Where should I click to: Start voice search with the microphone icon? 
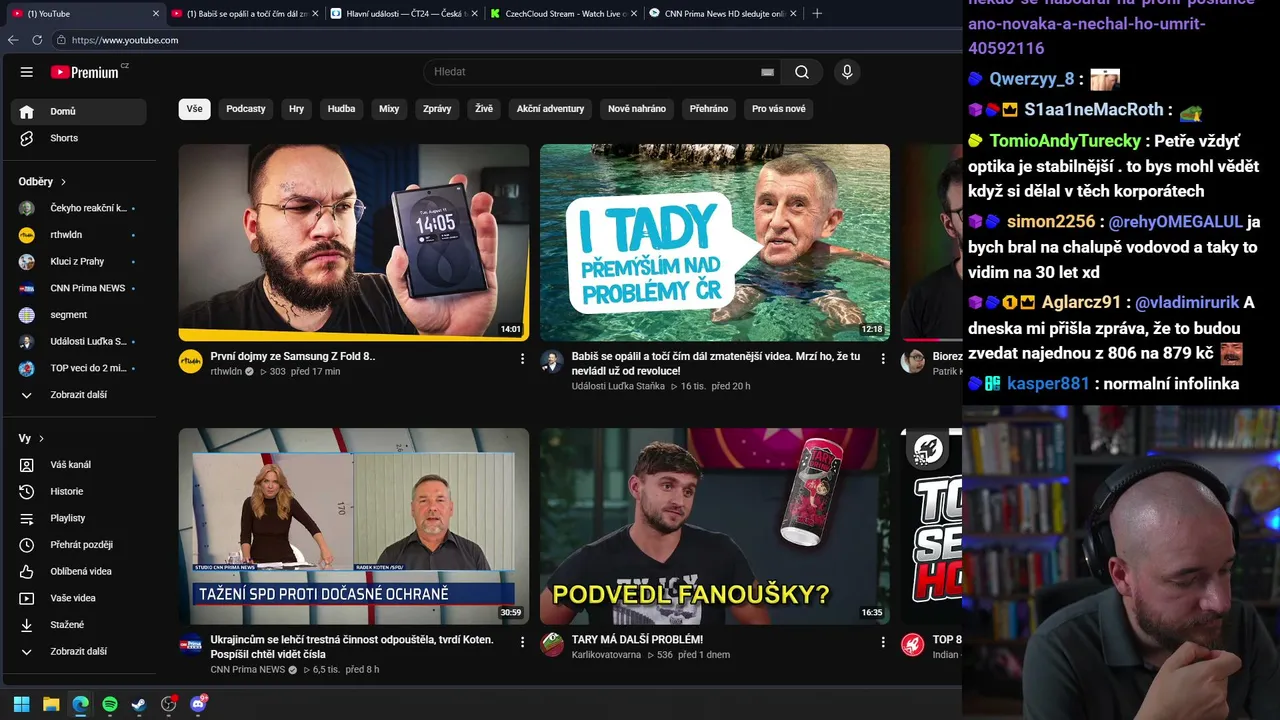tap(847, 72)
